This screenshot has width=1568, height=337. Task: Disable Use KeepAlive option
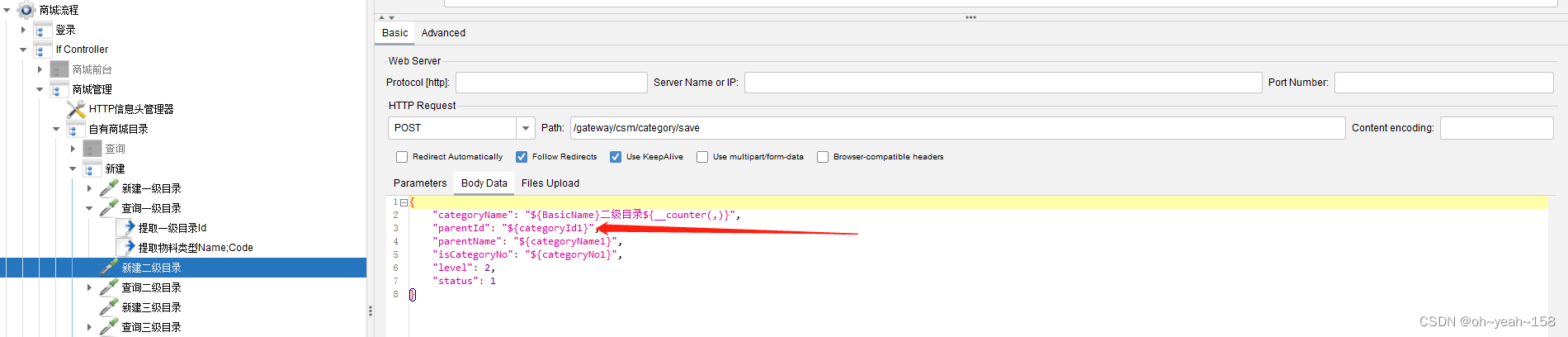click(x=616, y=157)
